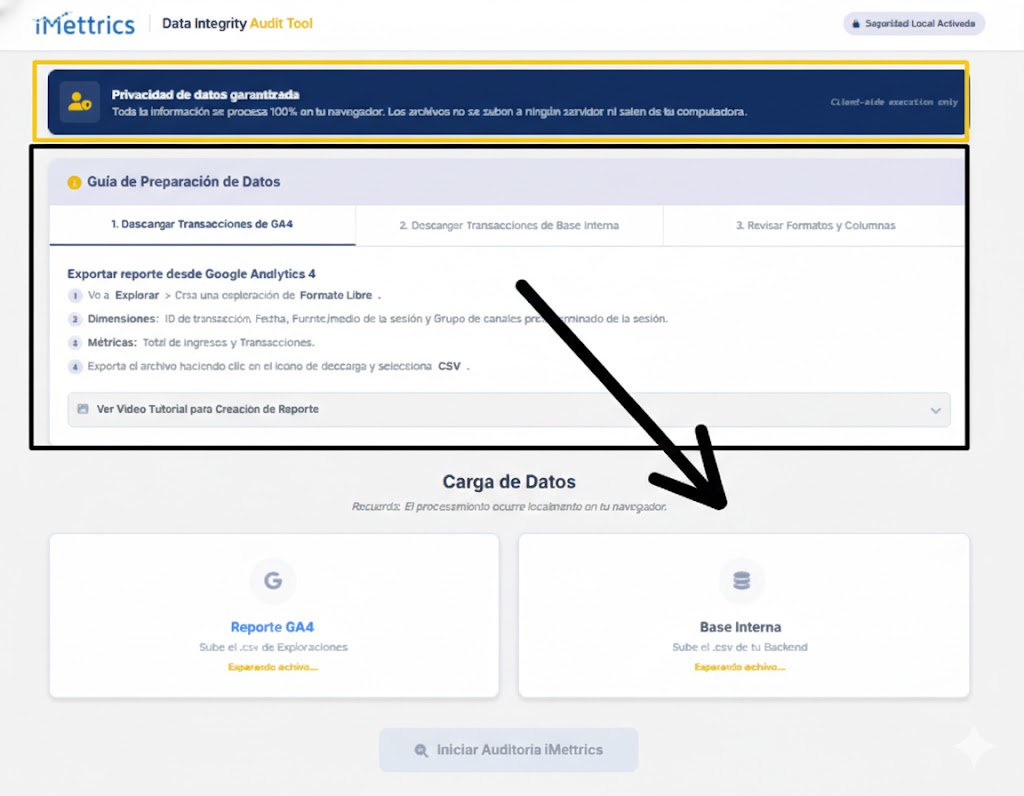This screenshot has height=796, width=1024.
Task: Click the Google G icon
Action: (272, 581)
